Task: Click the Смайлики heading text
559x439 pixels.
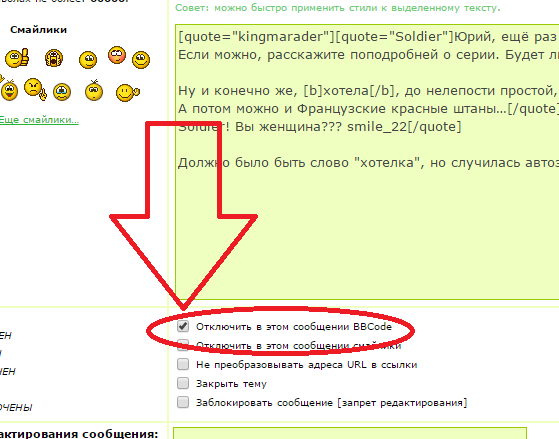Action: pos(39,30)
